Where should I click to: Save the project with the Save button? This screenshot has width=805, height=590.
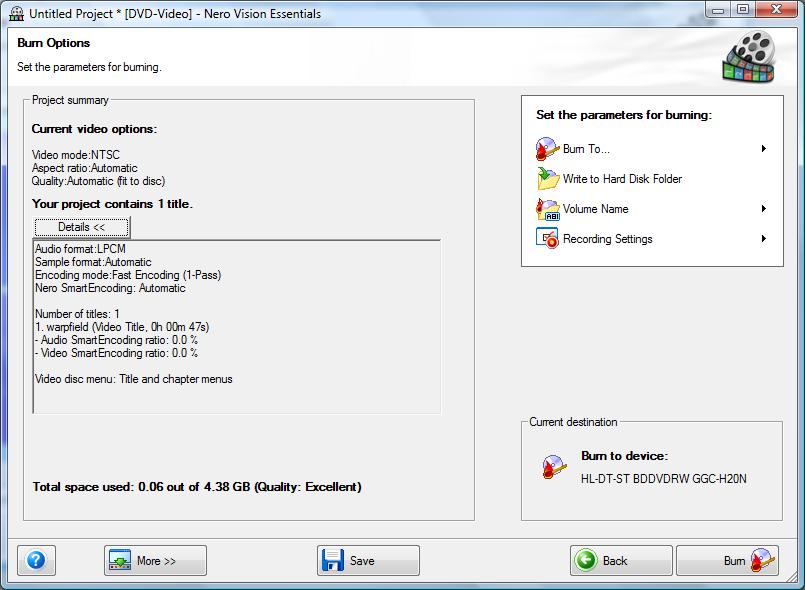tap(368, 560)
